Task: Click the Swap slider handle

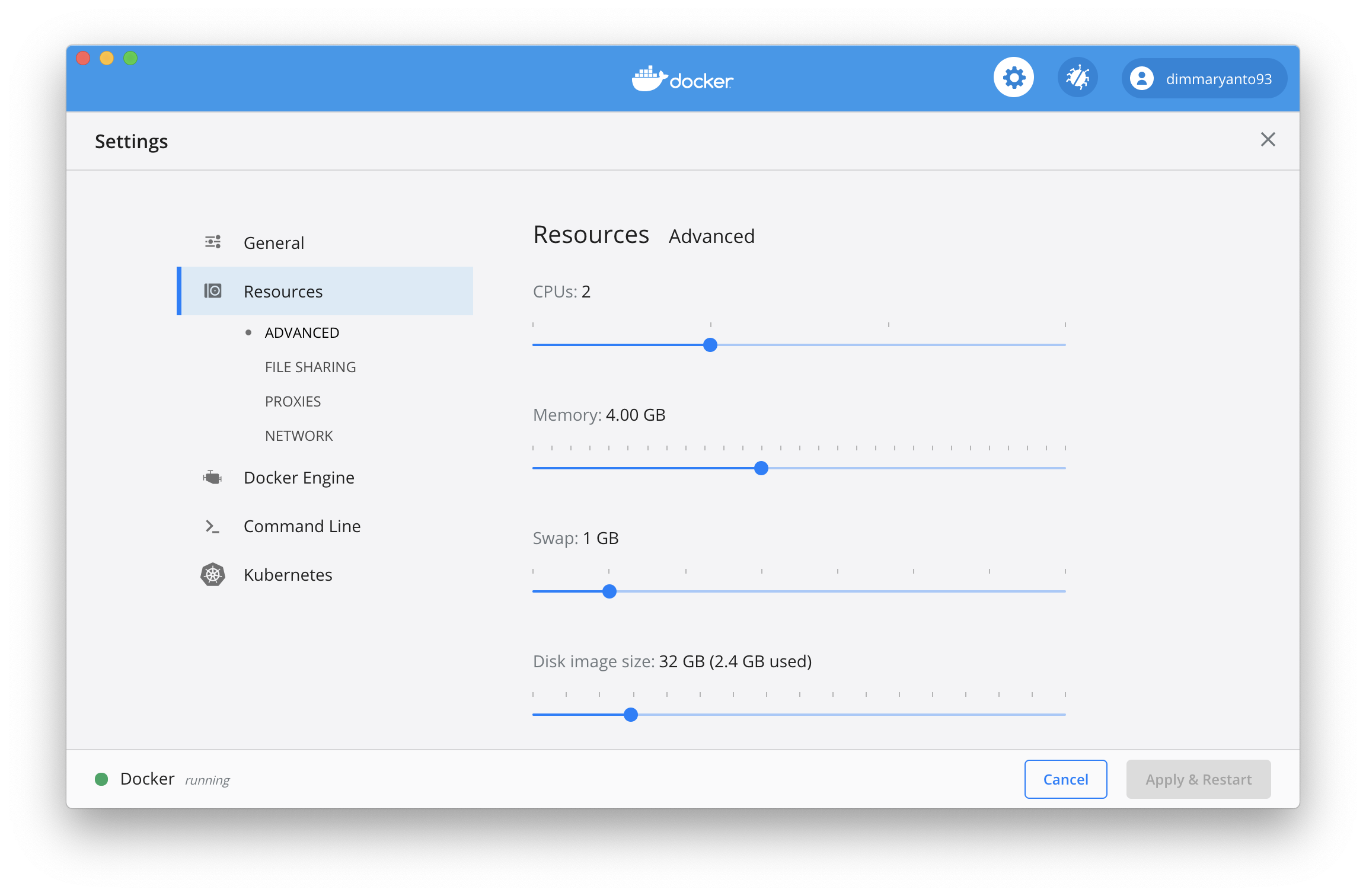Action: [x=609, y=591]
